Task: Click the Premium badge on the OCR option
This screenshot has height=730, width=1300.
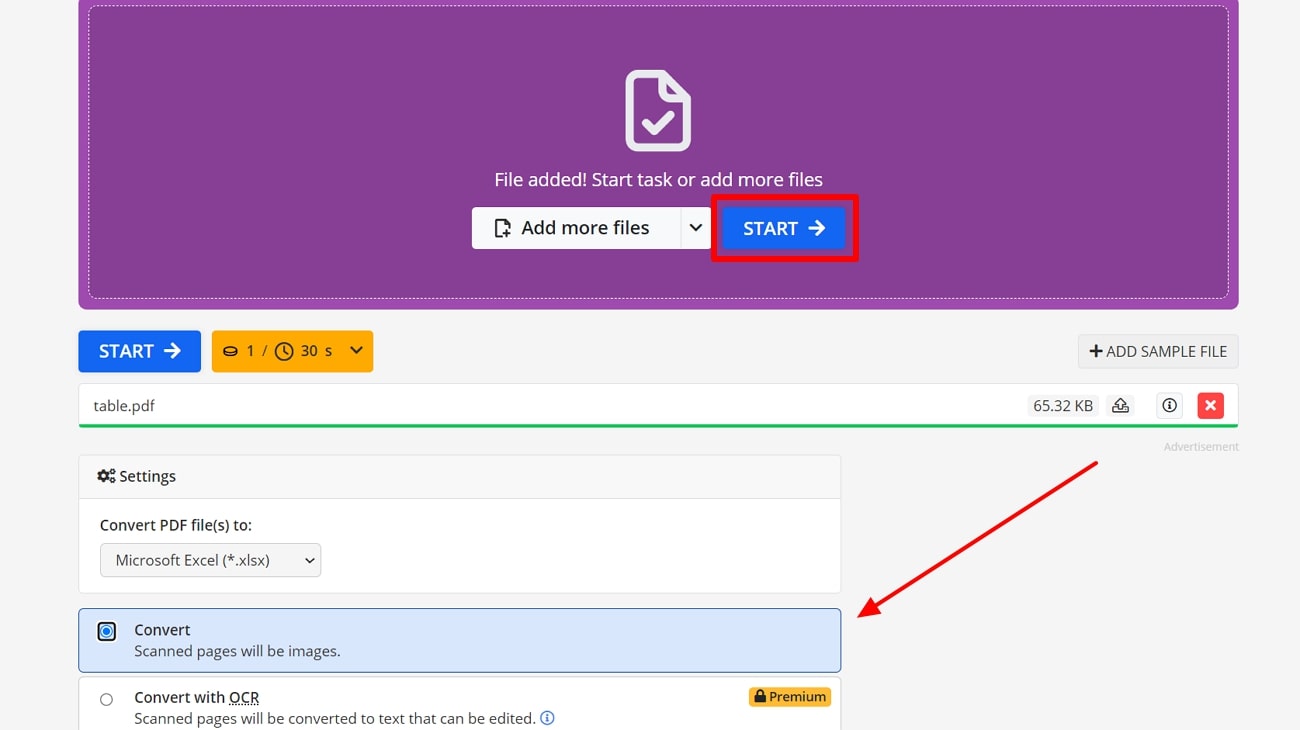Action: (x=790, y=697)
